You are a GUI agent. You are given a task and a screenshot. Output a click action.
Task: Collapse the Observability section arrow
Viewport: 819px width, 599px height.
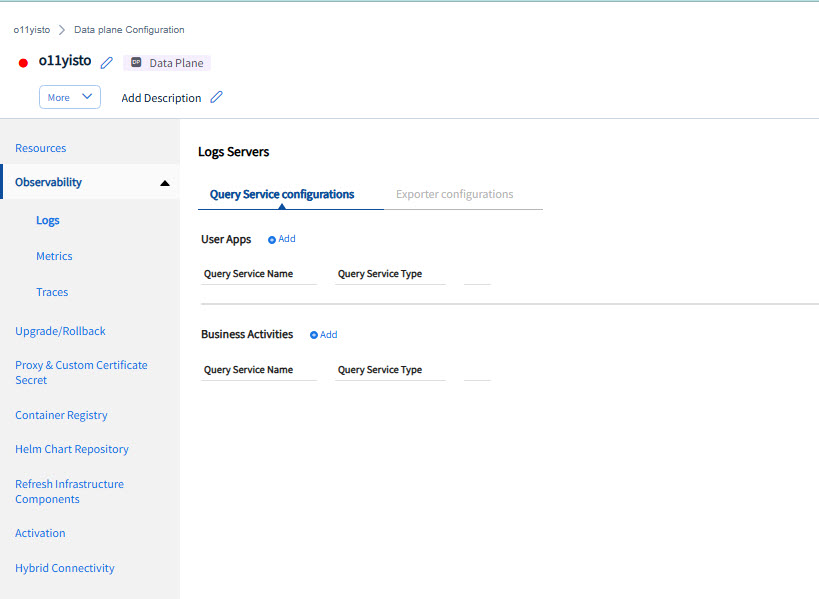click(165, 183)
